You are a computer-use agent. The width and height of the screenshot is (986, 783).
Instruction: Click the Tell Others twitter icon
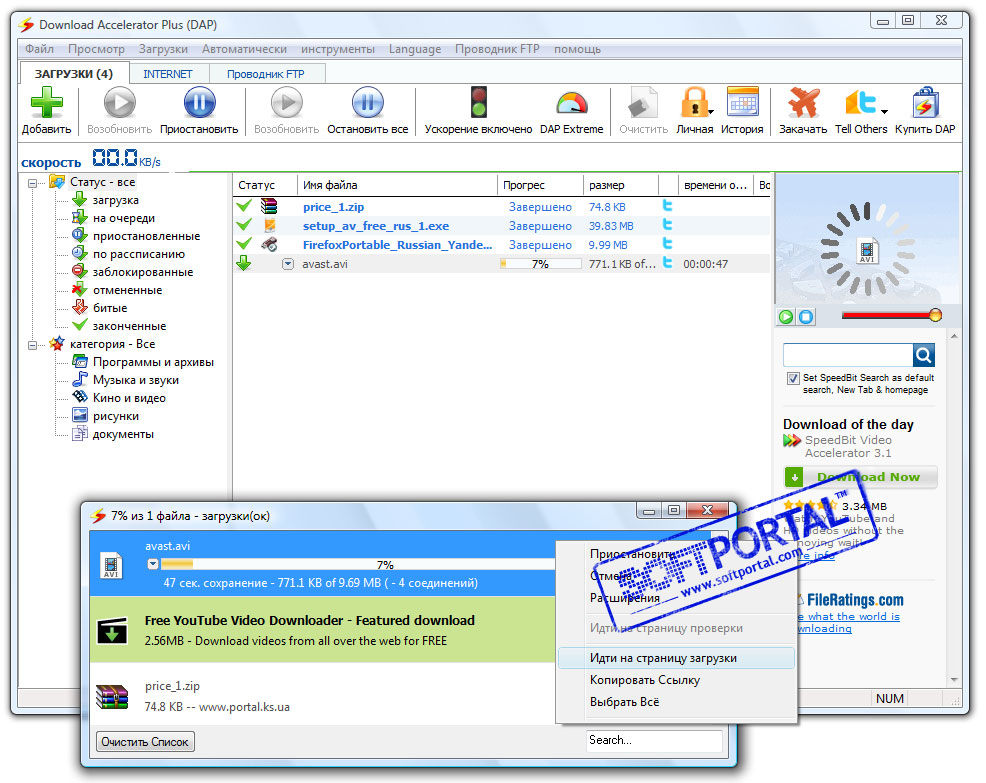860,103
